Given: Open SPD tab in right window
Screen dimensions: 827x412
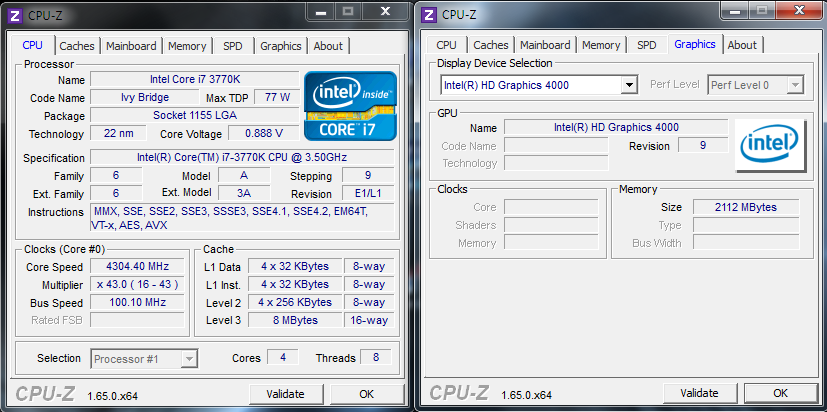Looking at the screenshot, I should [x=647, y=45].
